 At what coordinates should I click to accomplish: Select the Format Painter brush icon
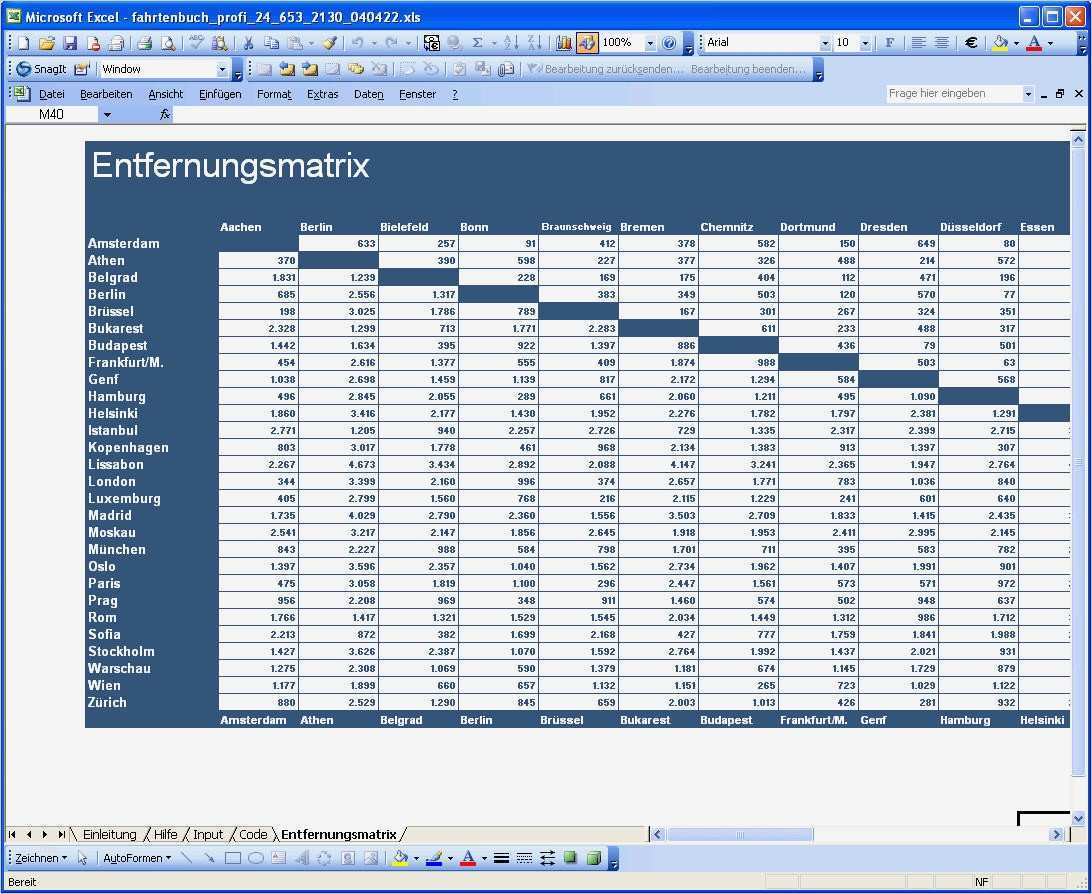pyautogui.click(x=330, y=43)
